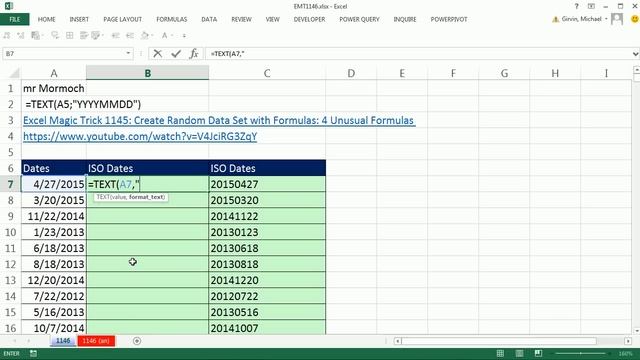Expand the formula bar
Screen dimensions: 640x360
tap(635, 53)
